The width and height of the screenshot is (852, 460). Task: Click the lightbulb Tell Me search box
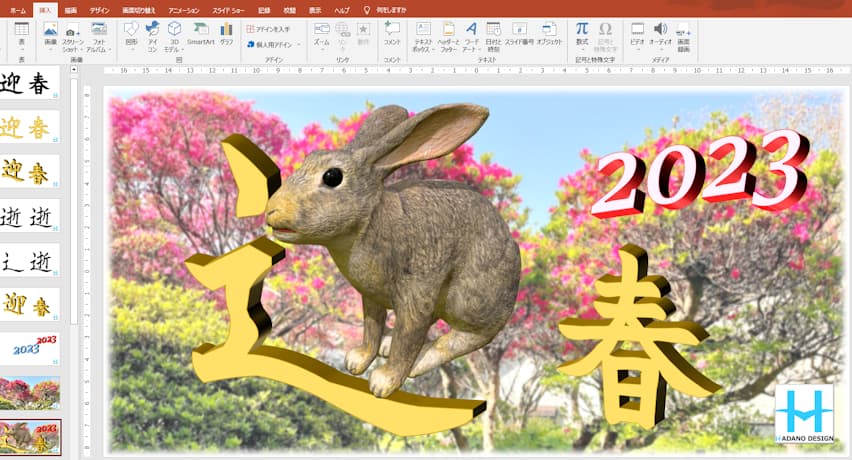pos(386,10)
